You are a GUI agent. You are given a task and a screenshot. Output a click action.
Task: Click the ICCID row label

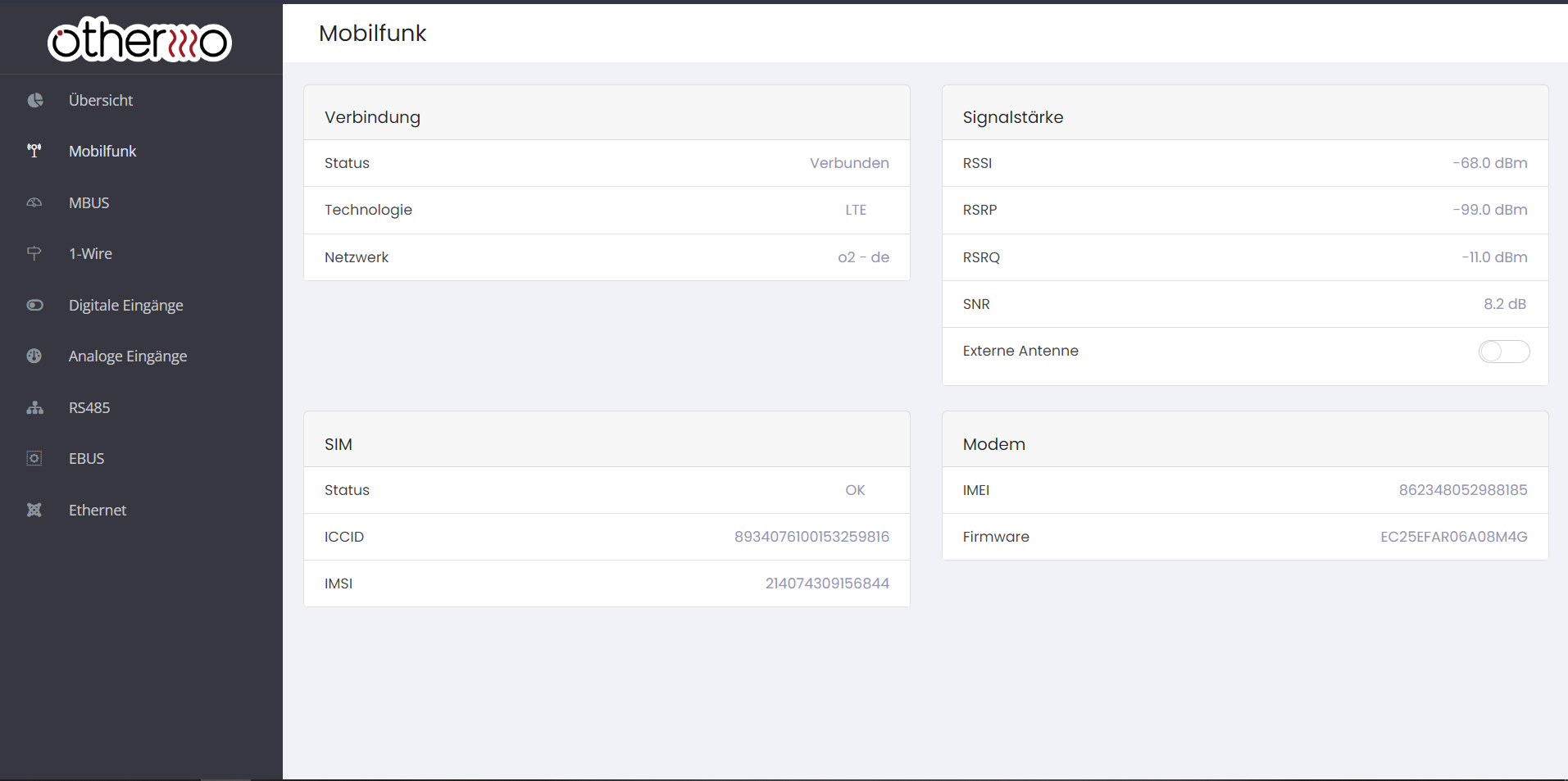click(x=344, y=537)
